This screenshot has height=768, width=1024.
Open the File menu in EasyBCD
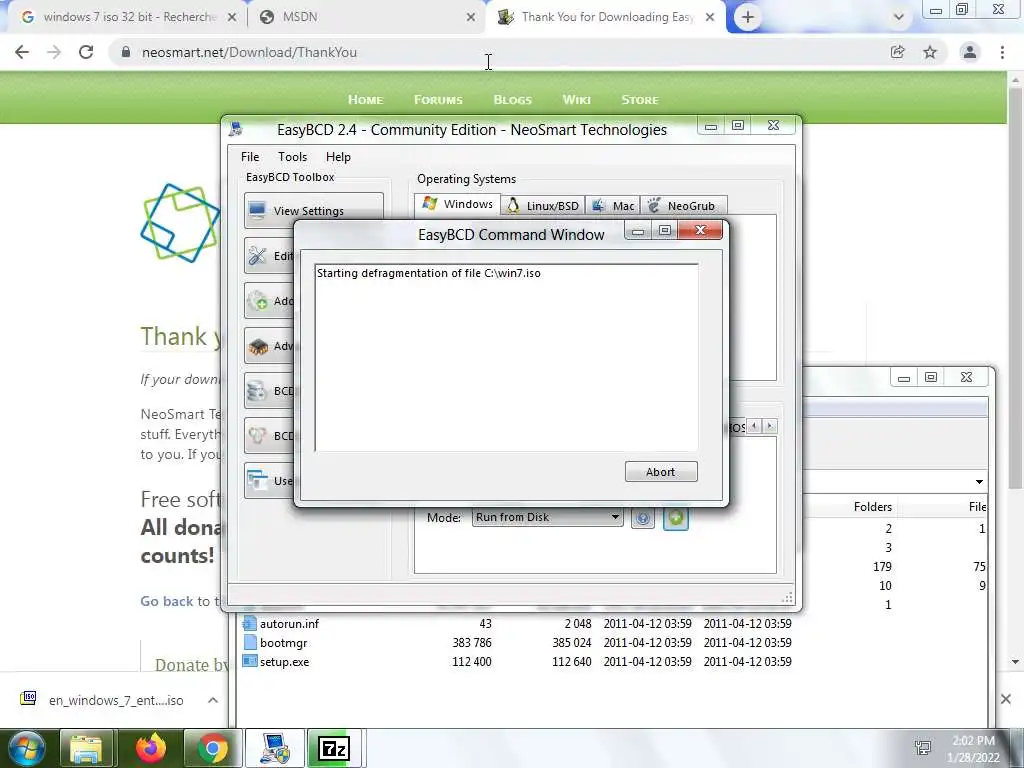point(249,157)
